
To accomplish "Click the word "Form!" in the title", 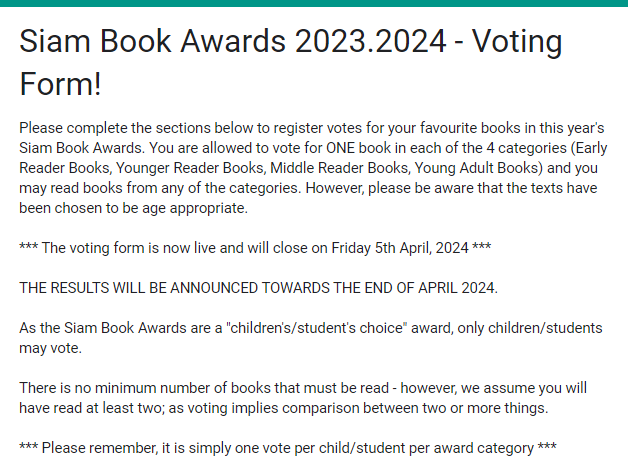I will coord(60,84).
